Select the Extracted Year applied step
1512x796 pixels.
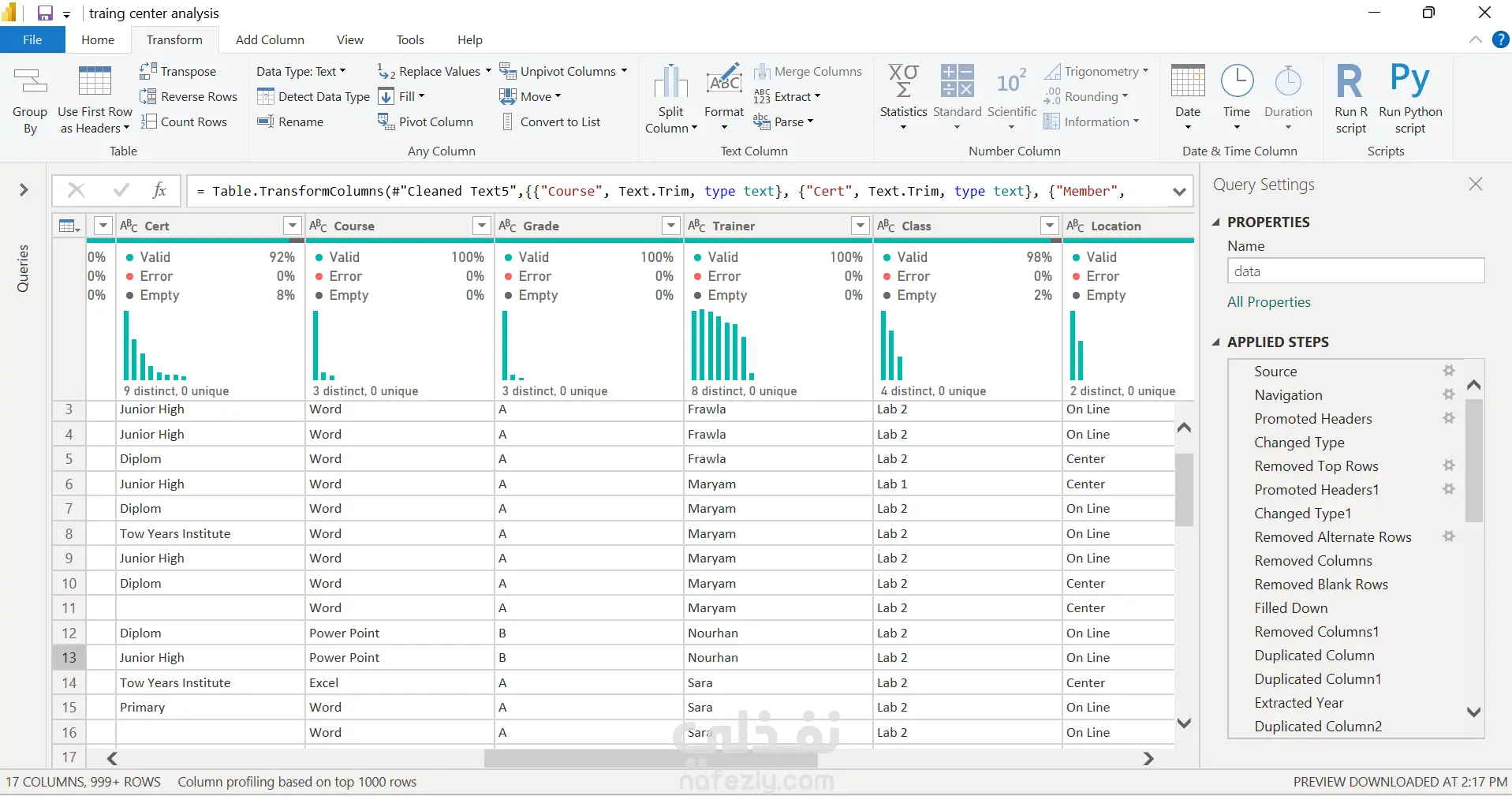pos(1299,702)
